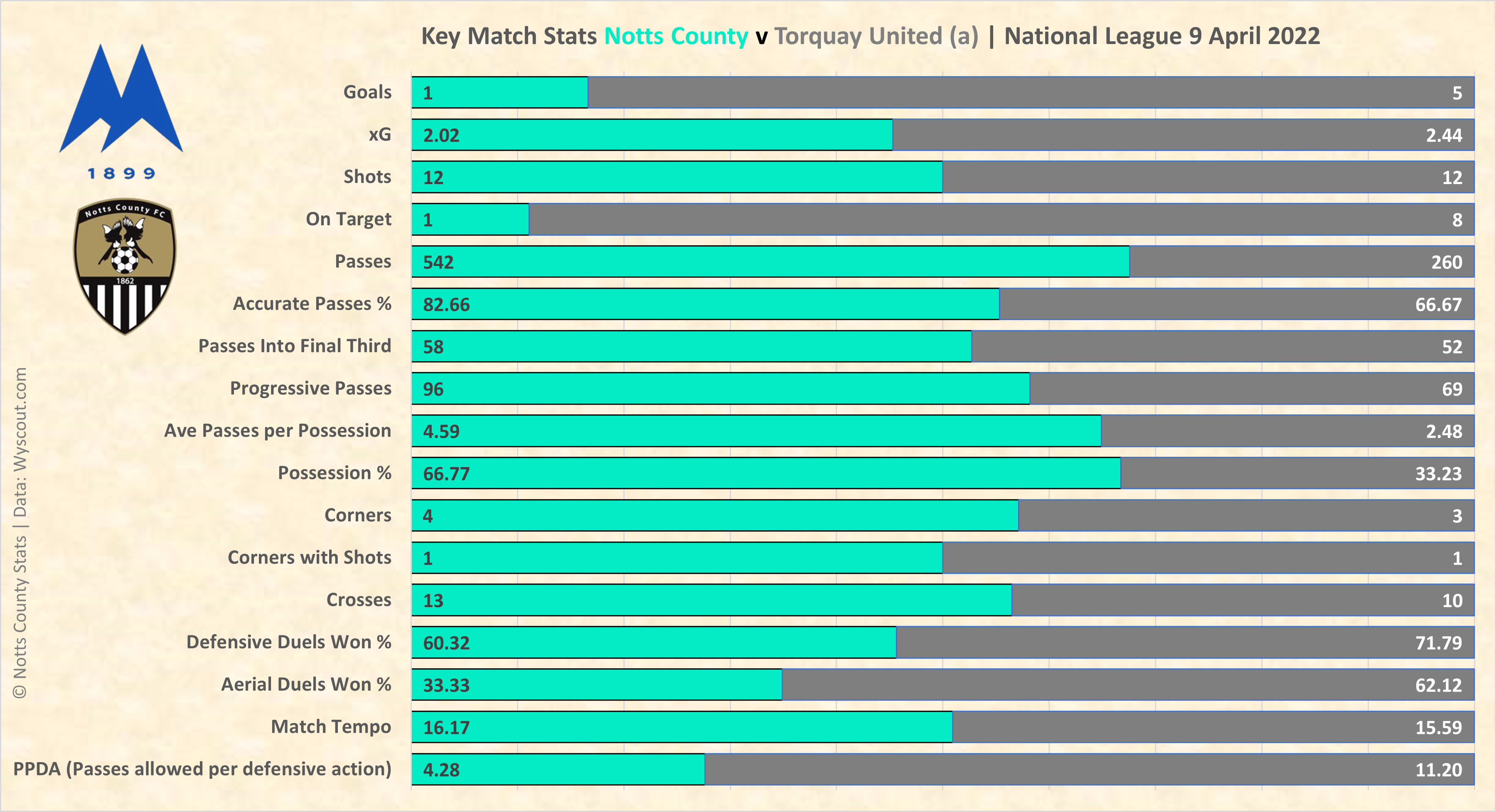
Task: Click the 'Match Tempo' row label
Action: pos(331,727)
